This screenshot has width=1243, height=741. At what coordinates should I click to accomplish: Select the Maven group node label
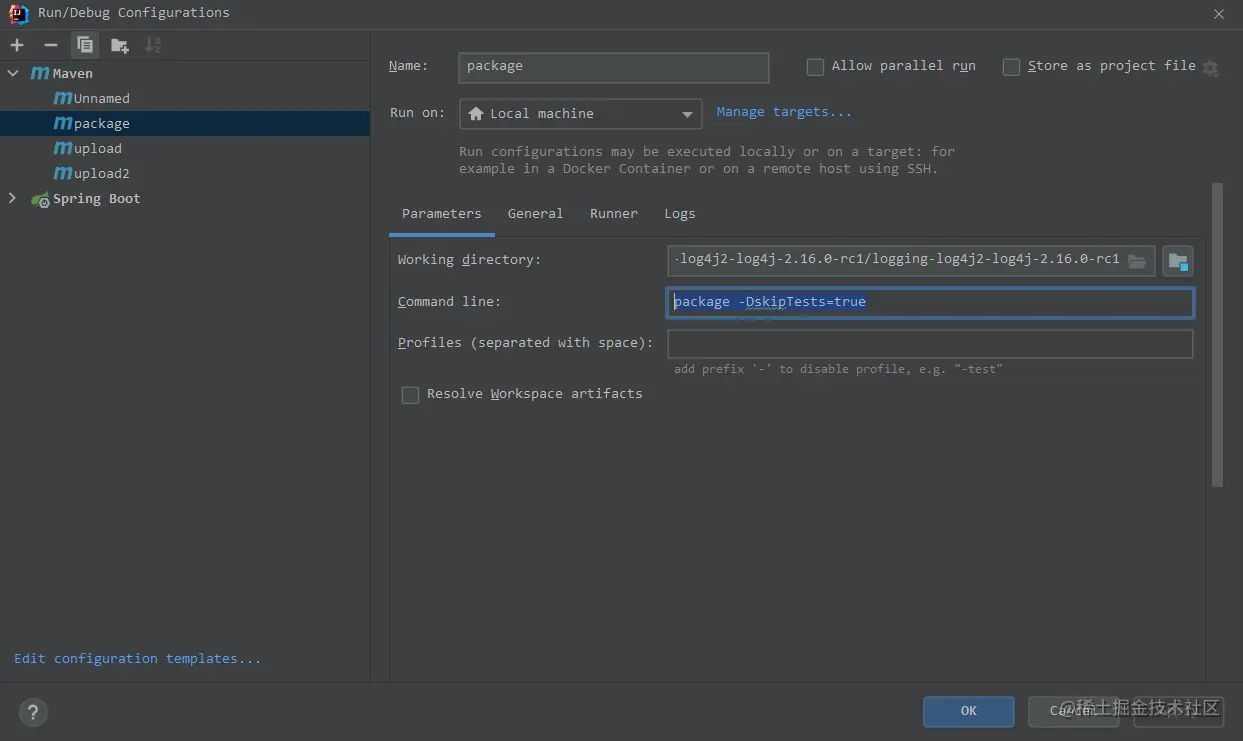click(73, 73)
